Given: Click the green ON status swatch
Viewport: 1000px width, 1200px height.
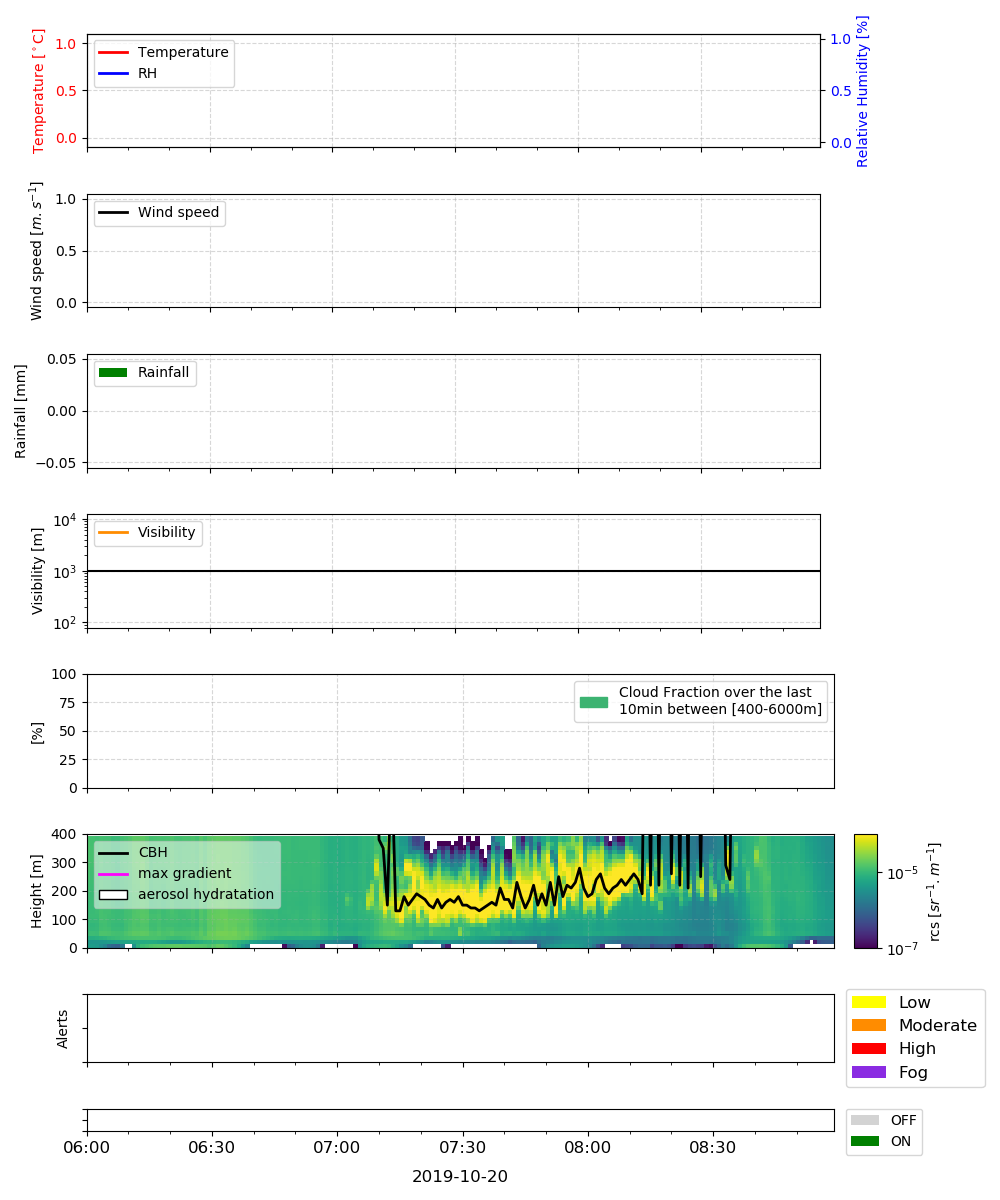Looking at the screenshot, I should pos(865,1141).
